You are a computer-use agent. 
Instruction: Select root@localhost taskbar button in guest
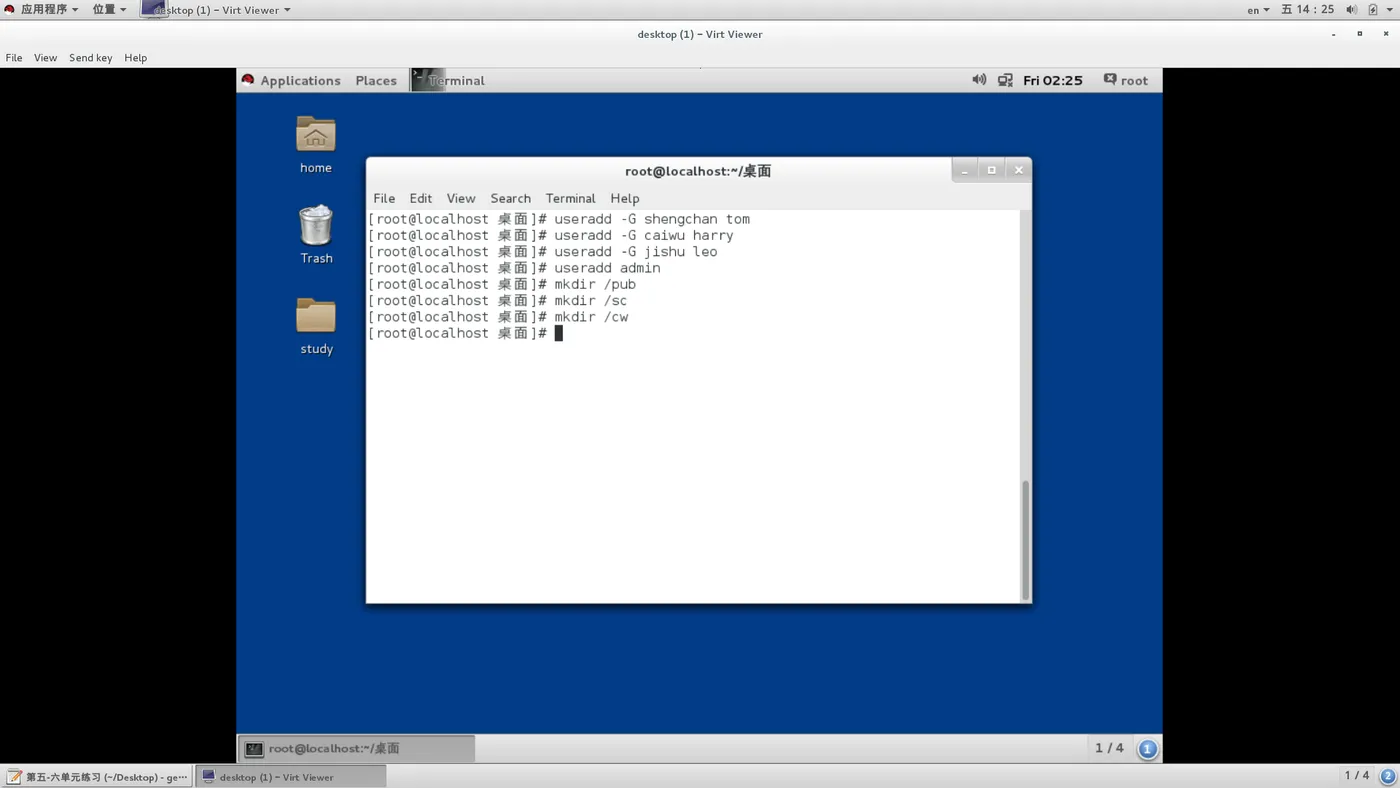[x=356, y=748]
